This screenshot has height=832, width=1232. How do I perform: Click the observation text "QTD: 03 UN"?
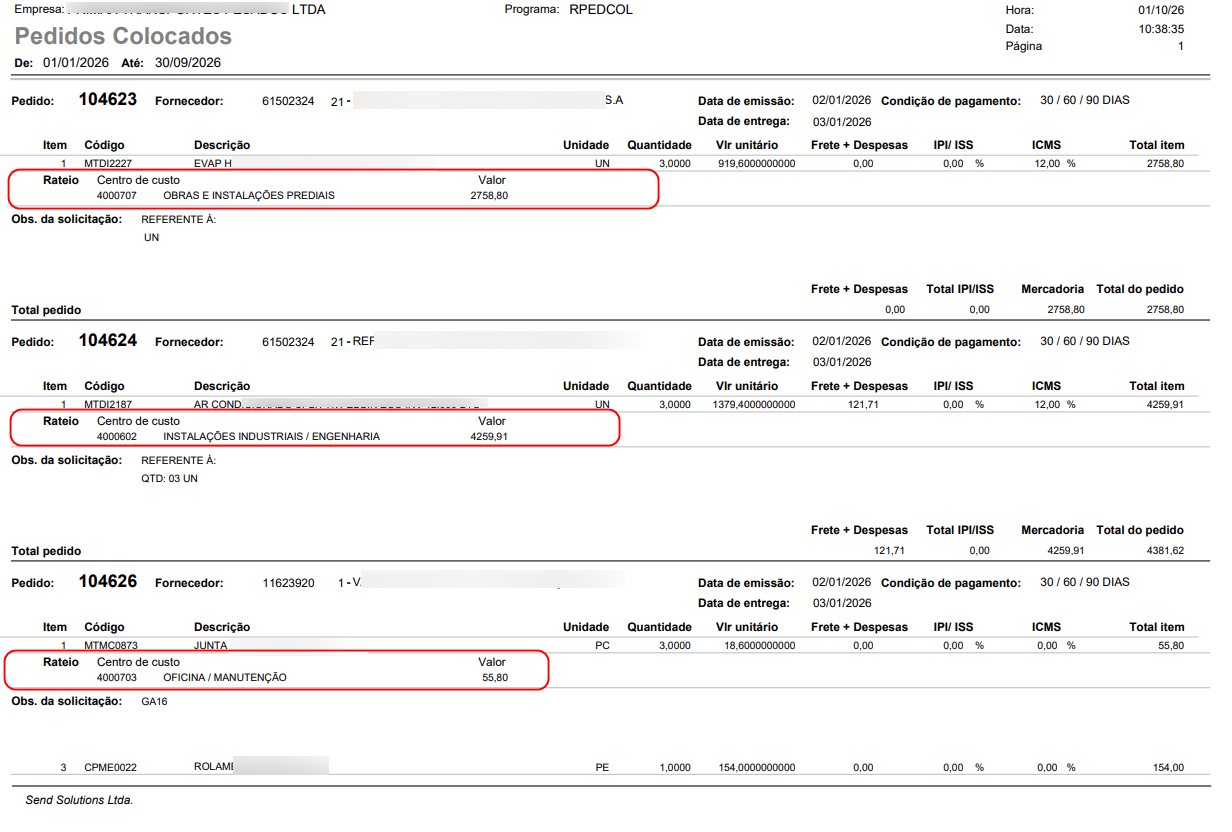point(169,478)
